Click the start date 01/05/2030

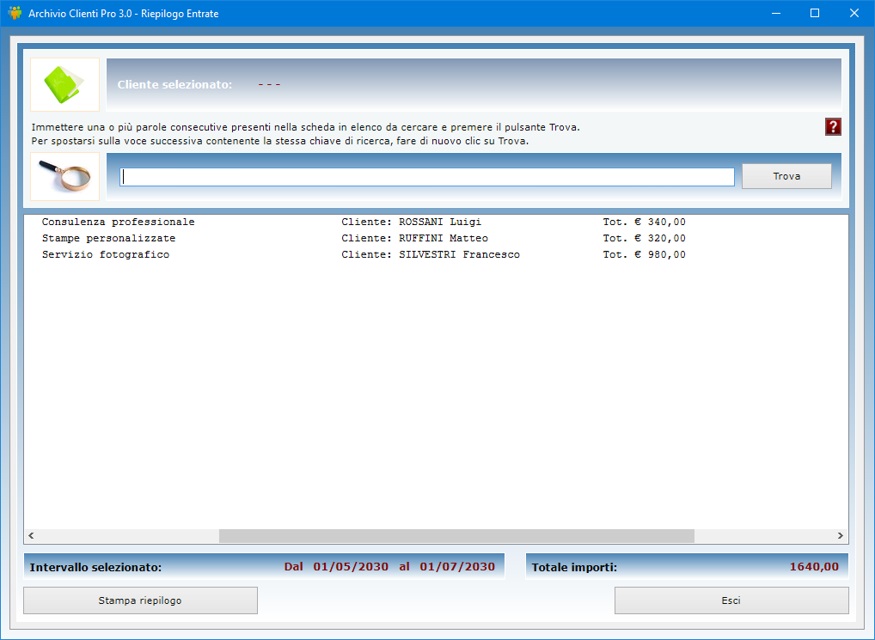350,567
